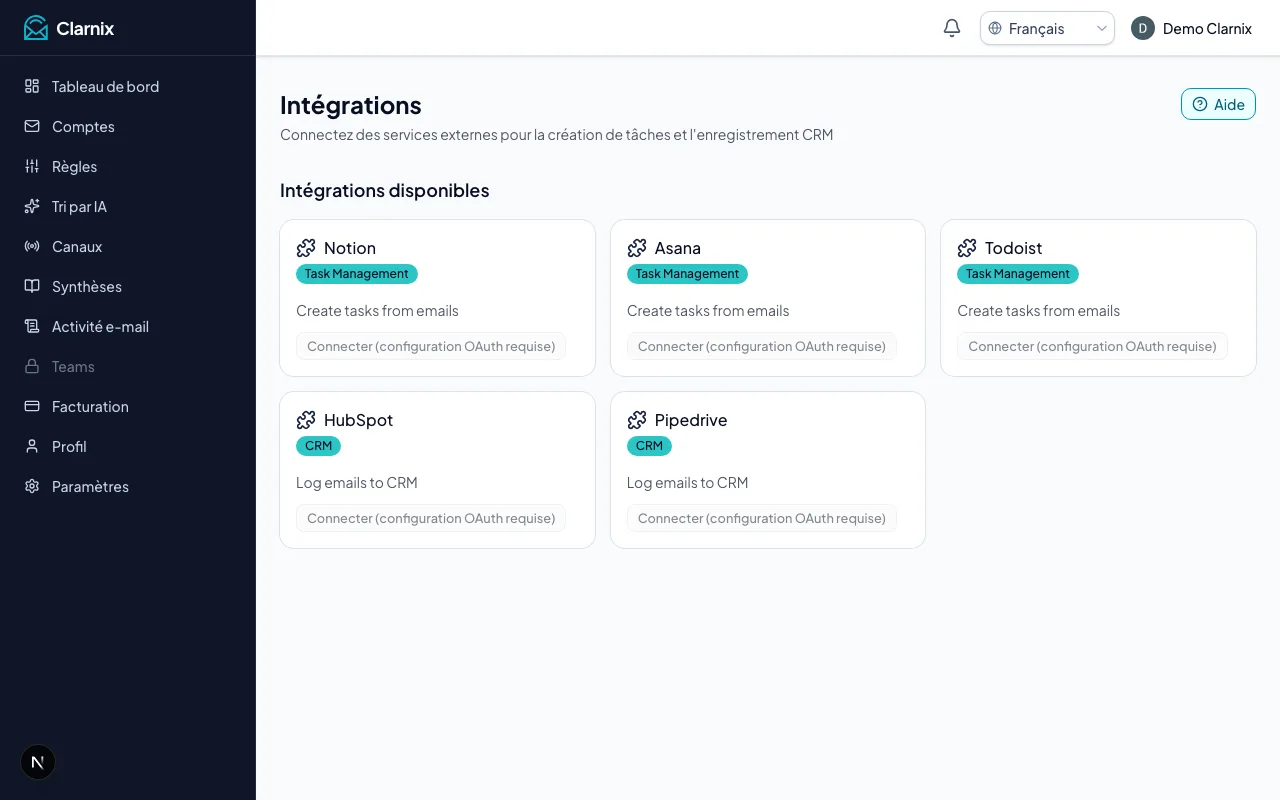The image size is (1280, 800).
Task: Go to Tableau de bord
Action: (x=128, y=86)
